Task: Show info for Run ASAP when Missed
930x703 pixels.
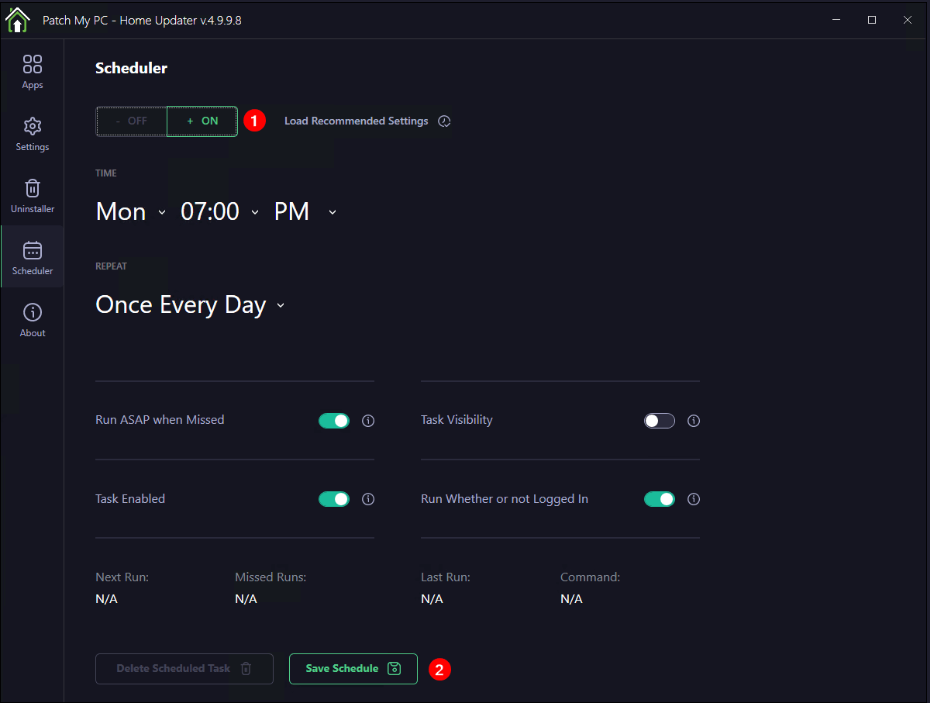Action: (x=368, y=421)
